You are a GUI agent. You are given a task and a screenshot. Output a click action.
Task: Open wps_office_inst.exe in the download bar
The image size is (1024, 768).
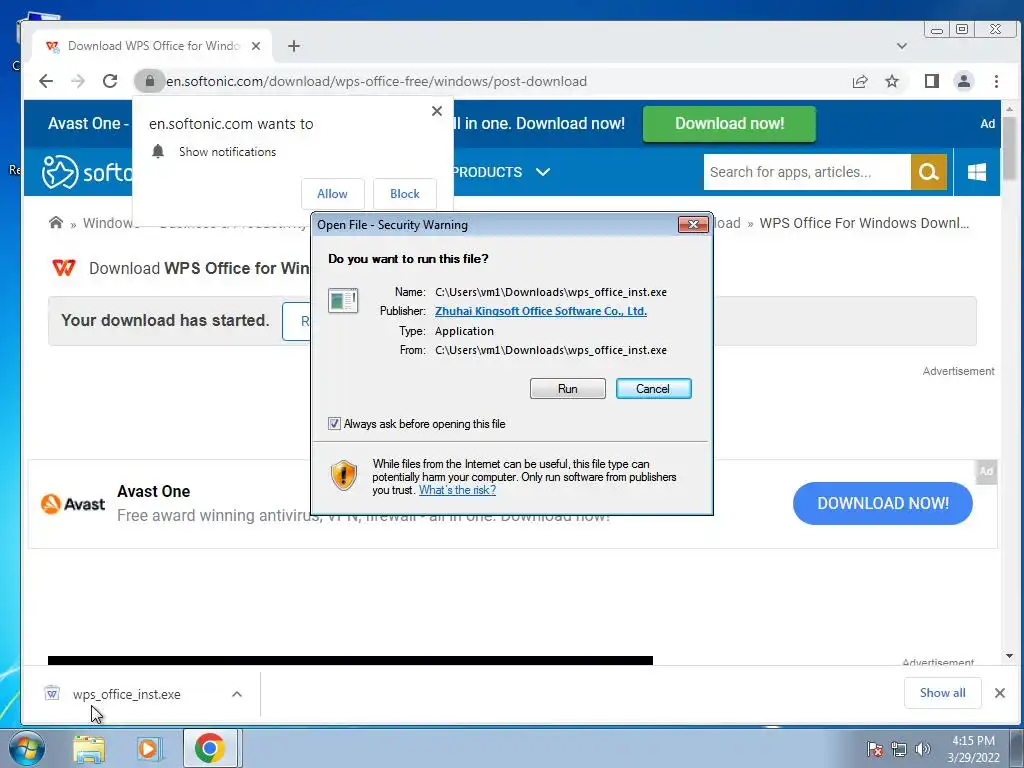coord(127,694)
